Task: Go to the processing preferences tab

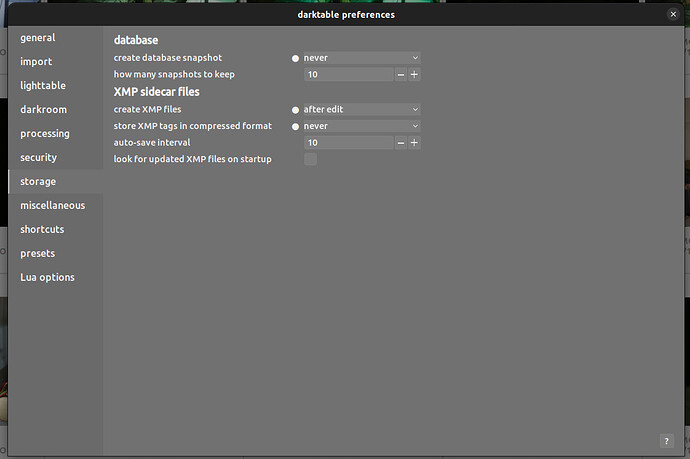Action: point(55,133)
